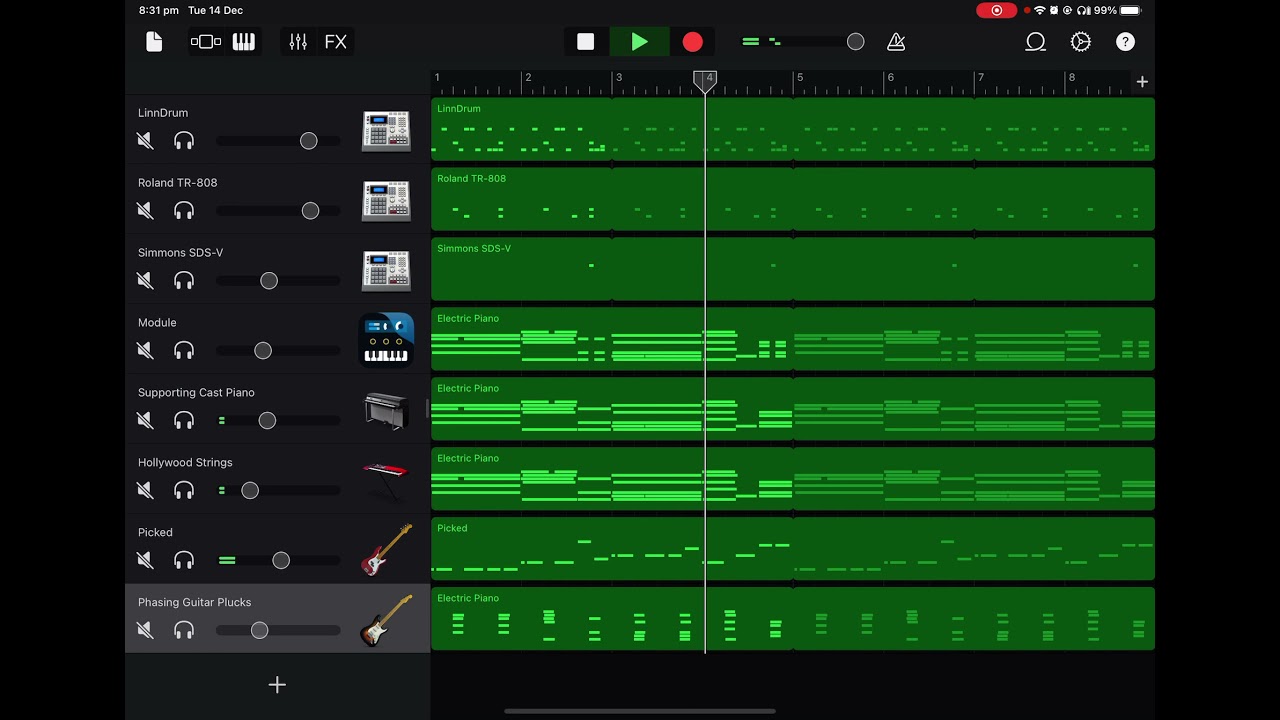Image resolution: width=1280 pixels, height=720 pixels.
Task: Stop playback with the stop button
Action: (x=586, y=42)
